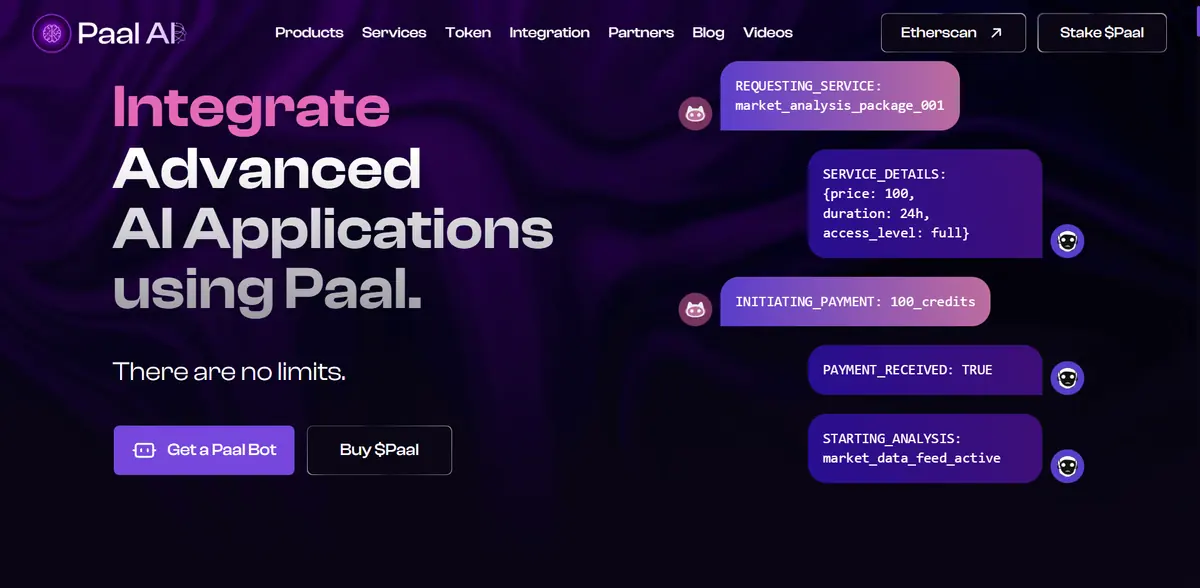Click the 'using Paal.' heading line
1200x588 pixels.
click(267, 290)
